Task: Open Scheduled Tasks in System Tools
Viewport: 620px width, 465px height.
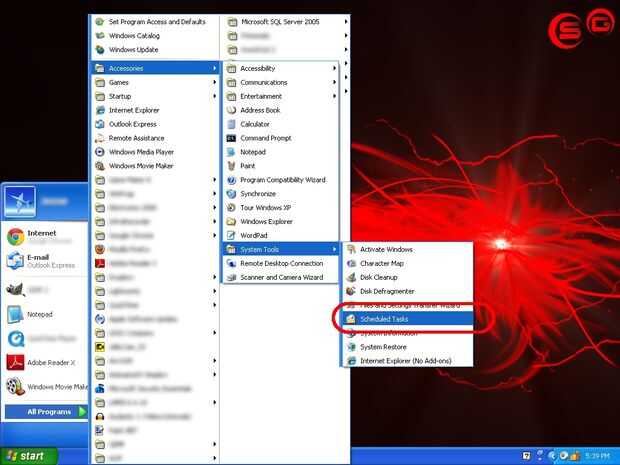Action: point(407,319)
